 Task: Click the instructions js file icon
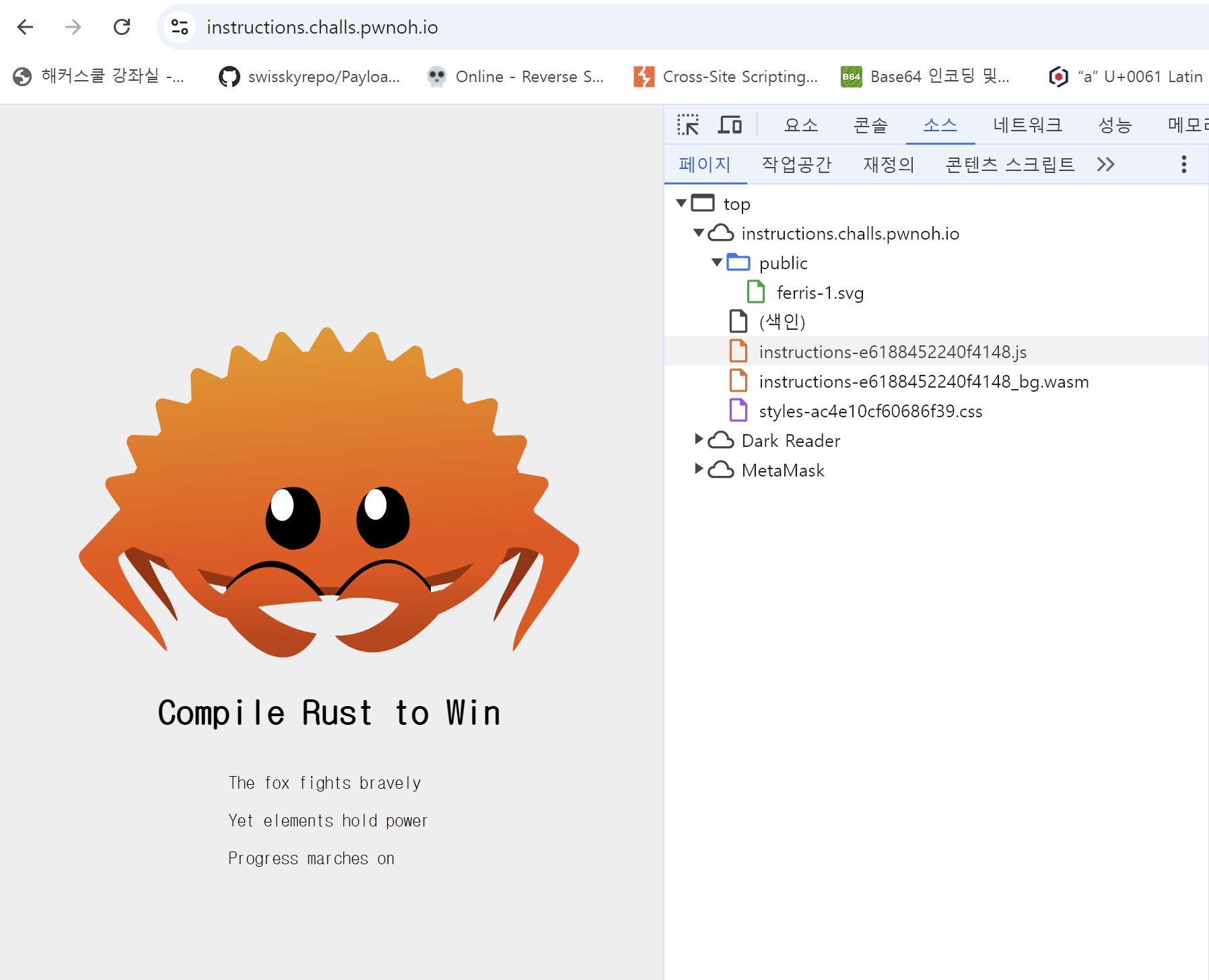pyautogui.click(x=738, y=351)
